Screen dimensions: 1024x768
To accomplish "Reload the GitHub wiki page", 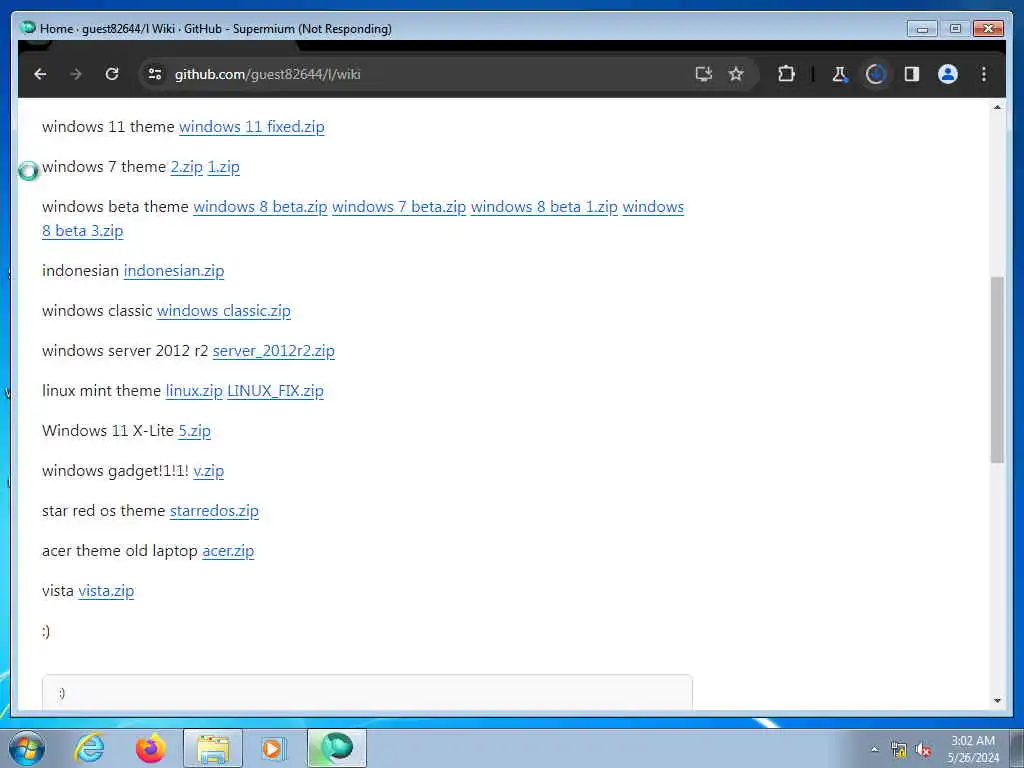I will coord(112,74).
